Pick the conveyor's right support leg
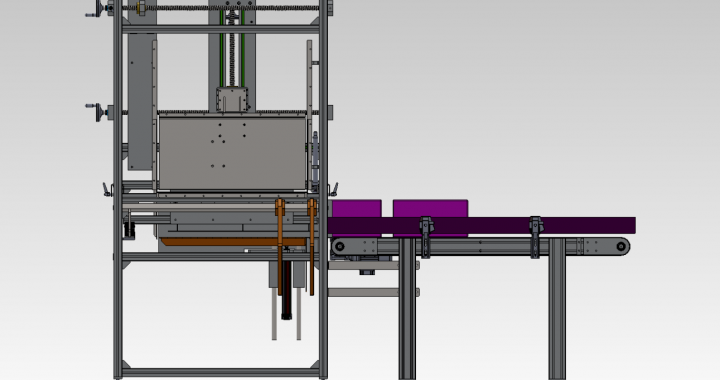 pos(557,308)
